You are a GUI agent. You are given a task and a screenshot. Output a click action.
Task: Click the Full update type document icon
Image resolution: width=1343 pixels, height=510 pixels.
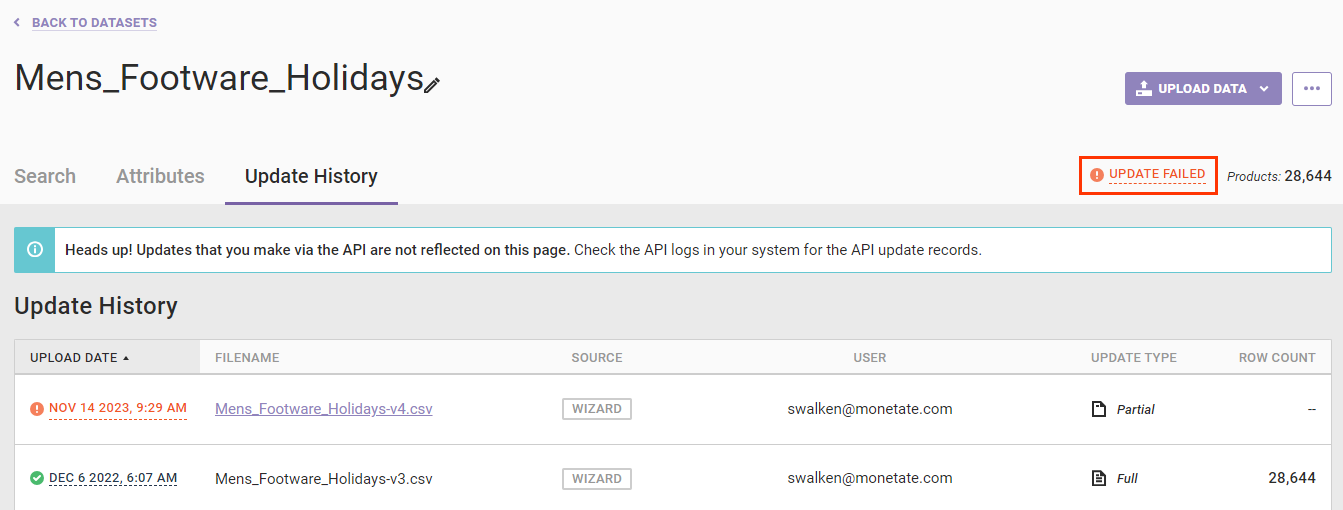click(x=1099, y=478)
